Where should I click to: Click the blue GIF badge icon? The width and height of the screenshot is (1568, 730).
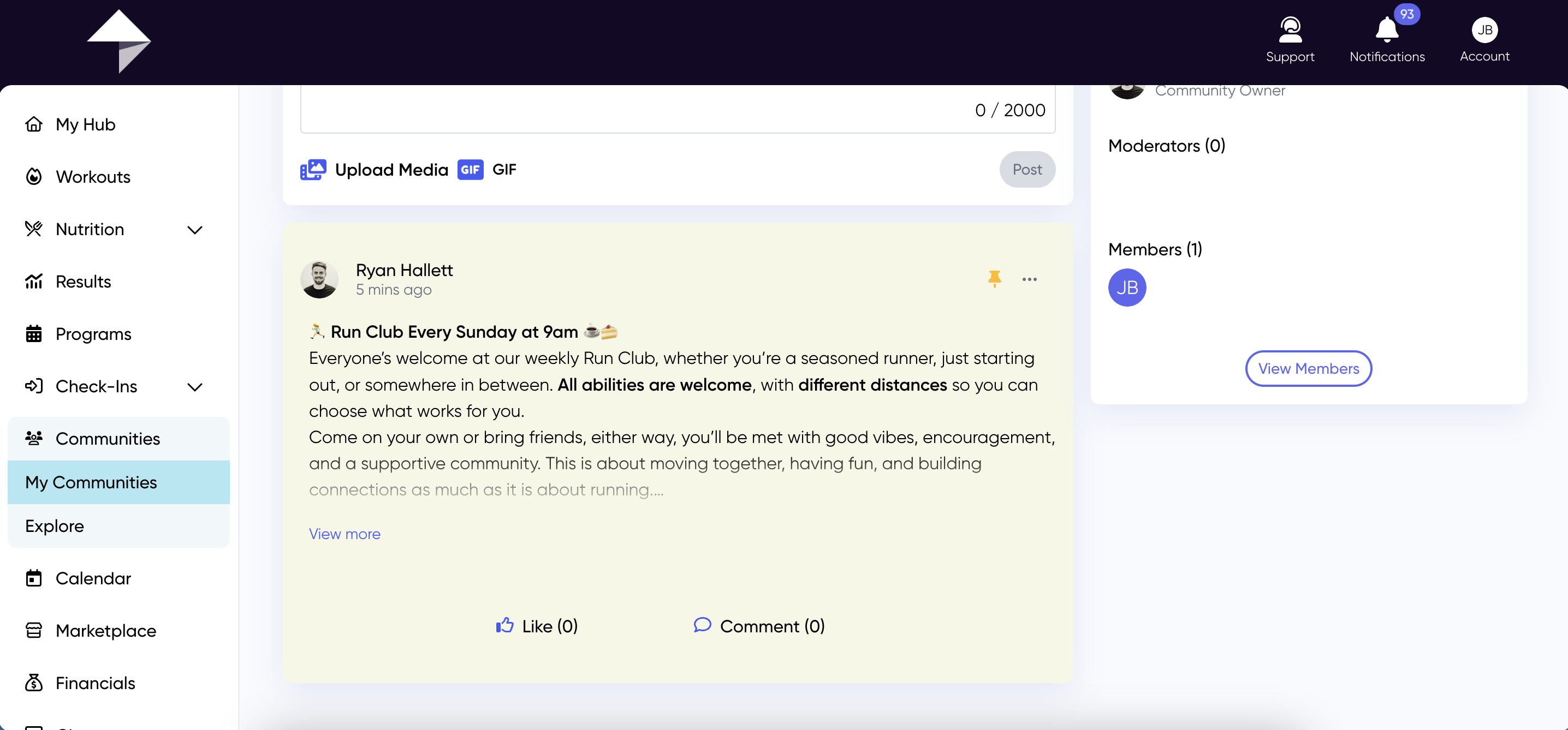point(471,170)
